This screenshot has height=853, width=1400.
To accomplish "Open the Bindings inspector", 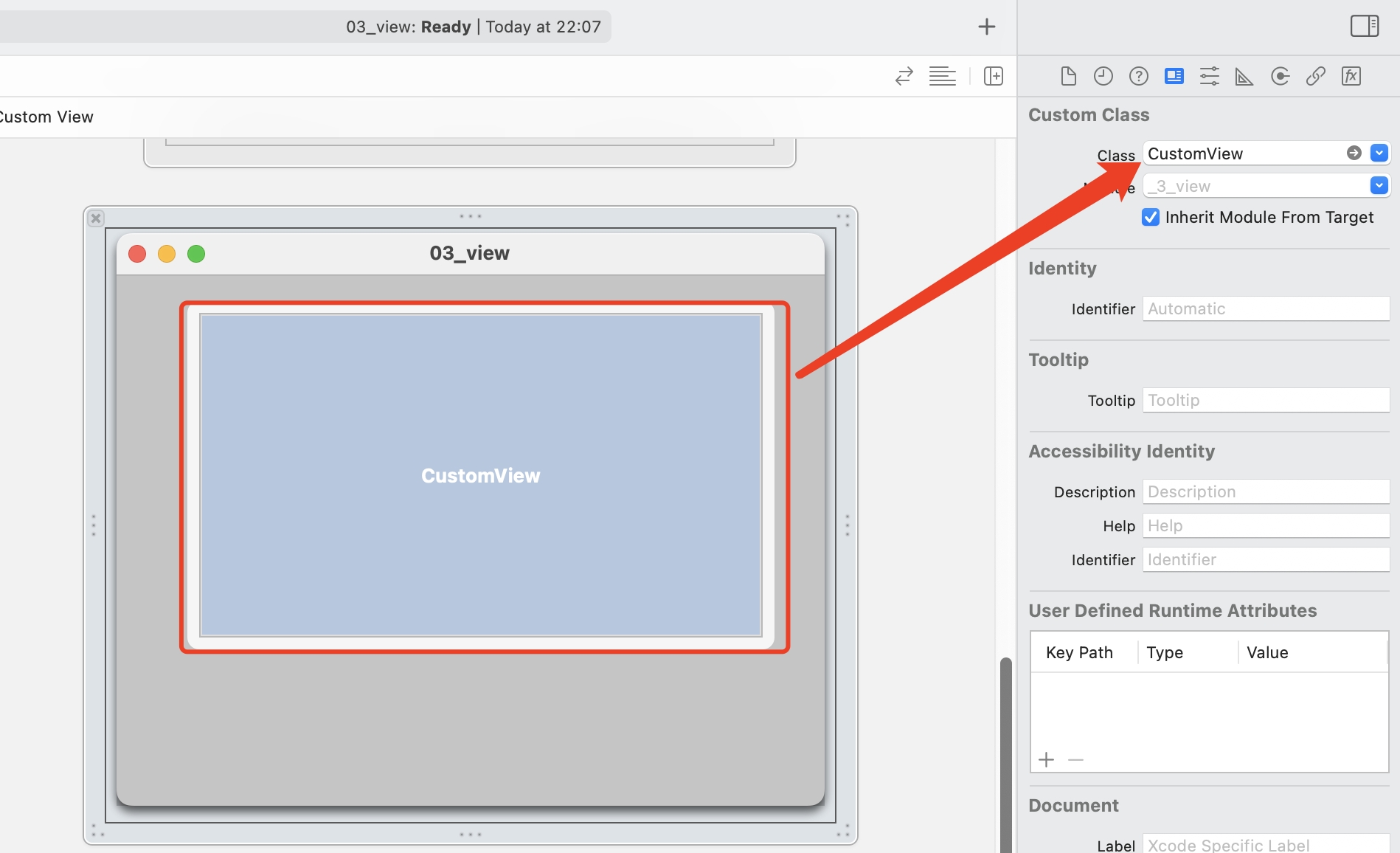I will 1316,76.
